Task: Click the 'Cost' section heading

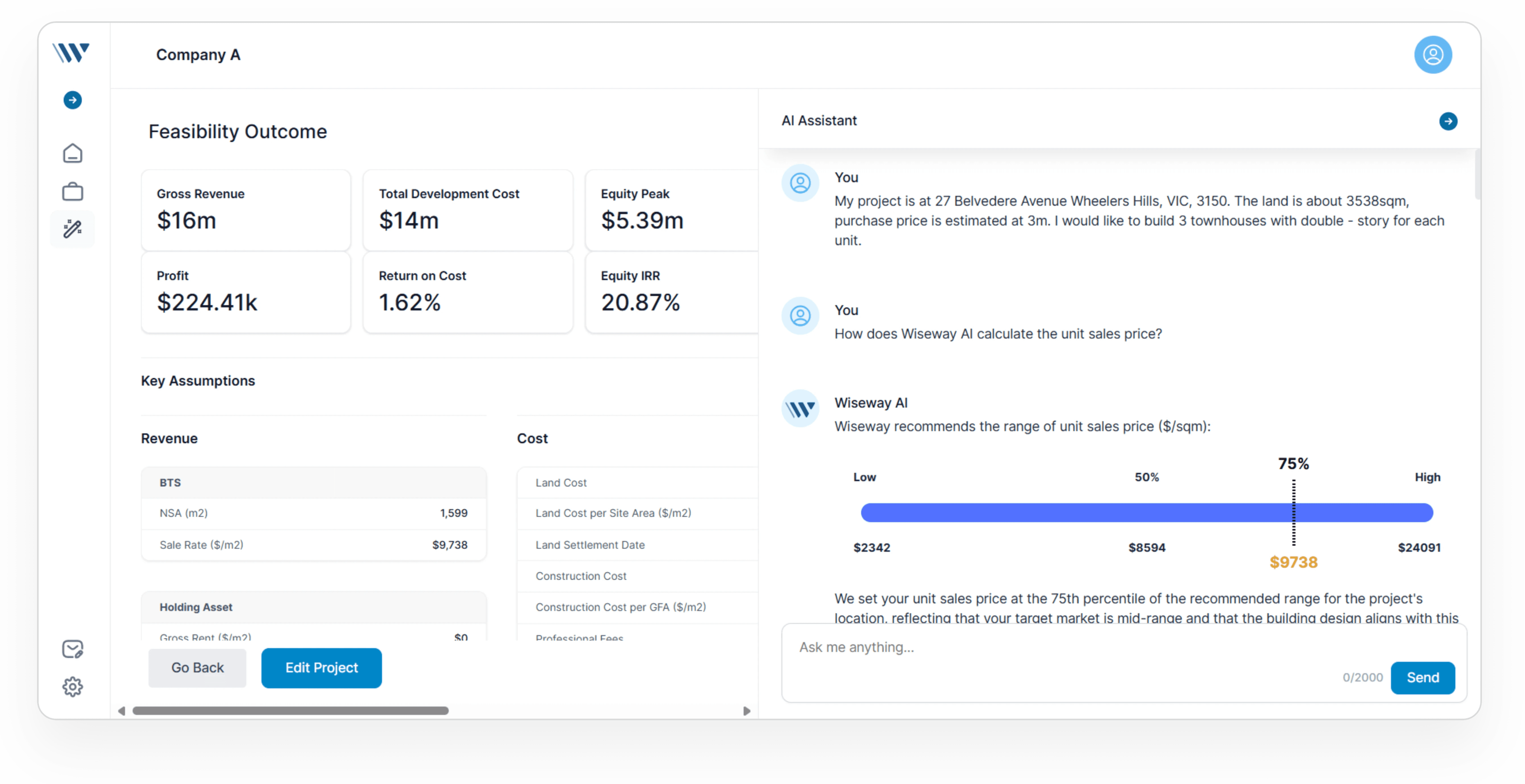Action: 532,438
